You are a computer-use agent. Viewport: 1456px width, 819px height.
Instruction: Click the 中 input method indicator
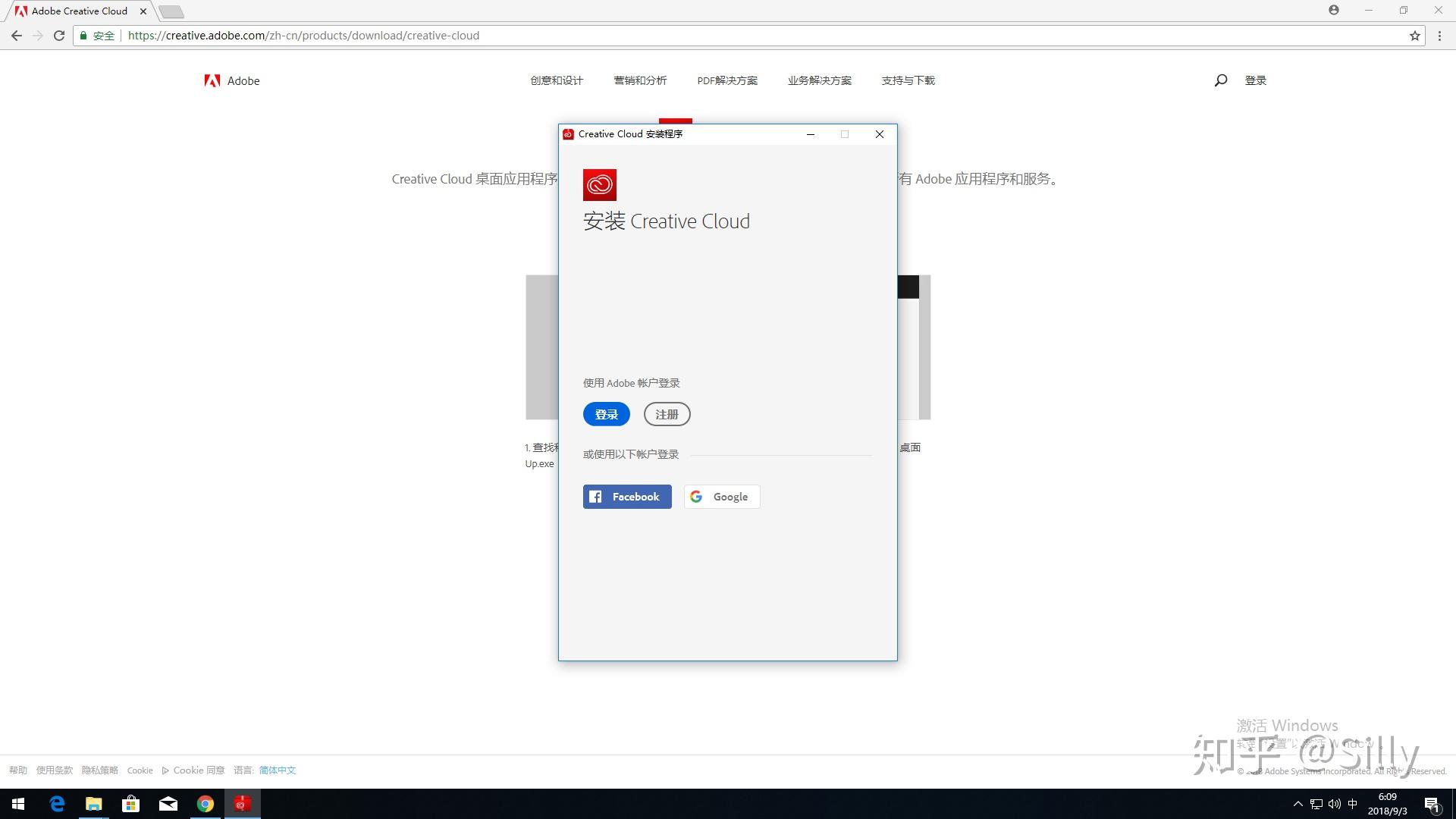coord(1353,804)
